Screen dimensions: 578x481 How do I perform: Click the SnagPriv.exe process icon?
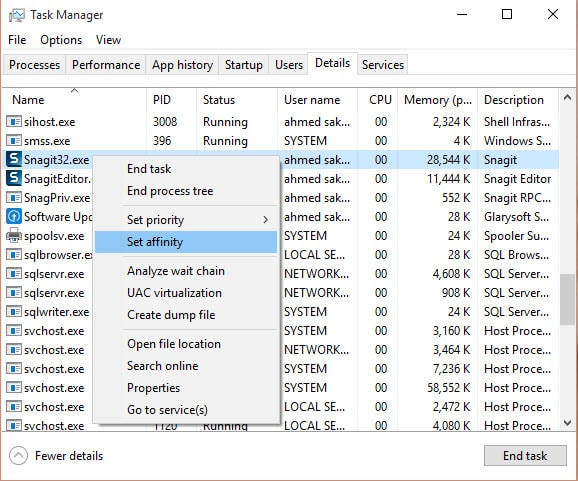[x=14, y=198]
